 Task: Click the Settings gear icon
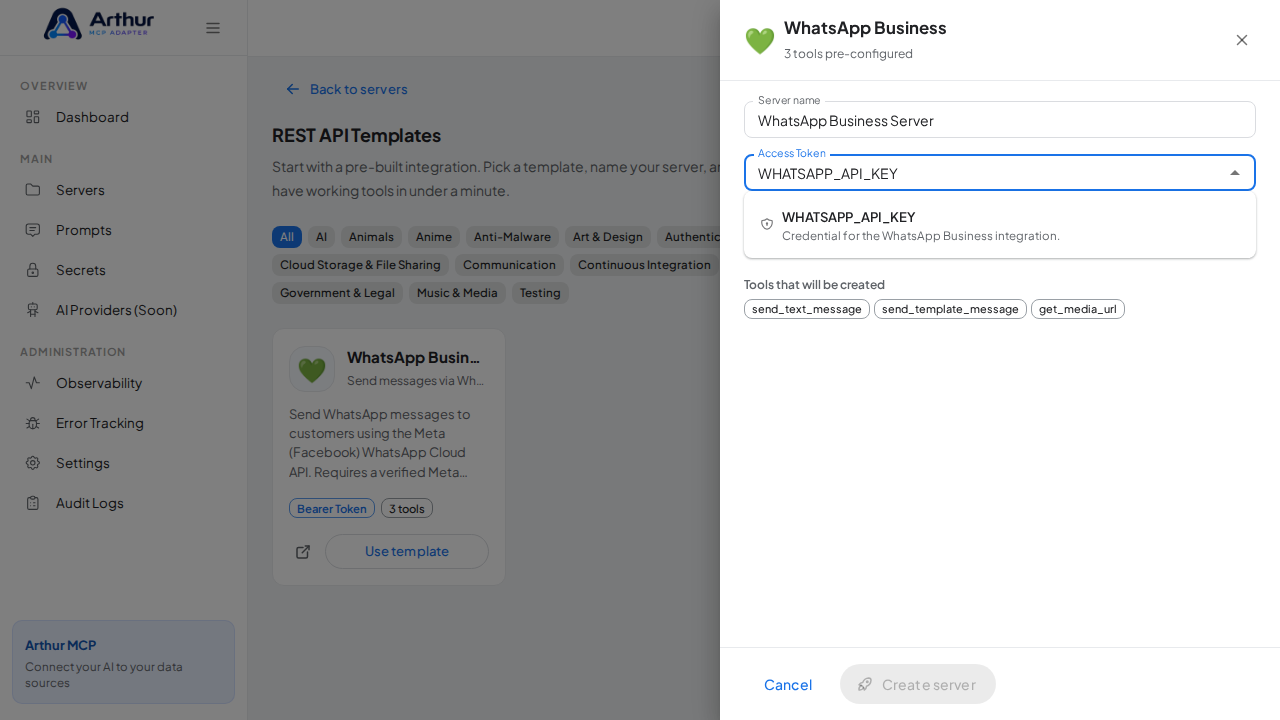coord(33,463)
